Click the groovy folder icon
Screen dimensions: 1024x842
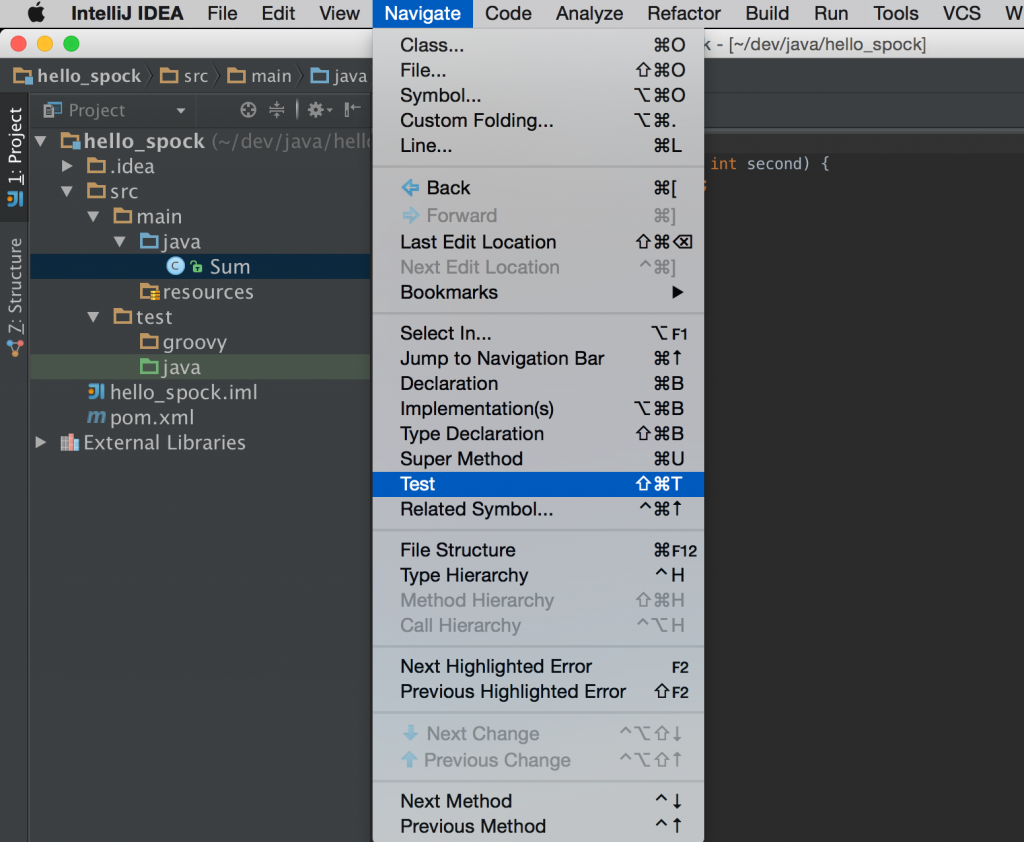pos(150,342)
